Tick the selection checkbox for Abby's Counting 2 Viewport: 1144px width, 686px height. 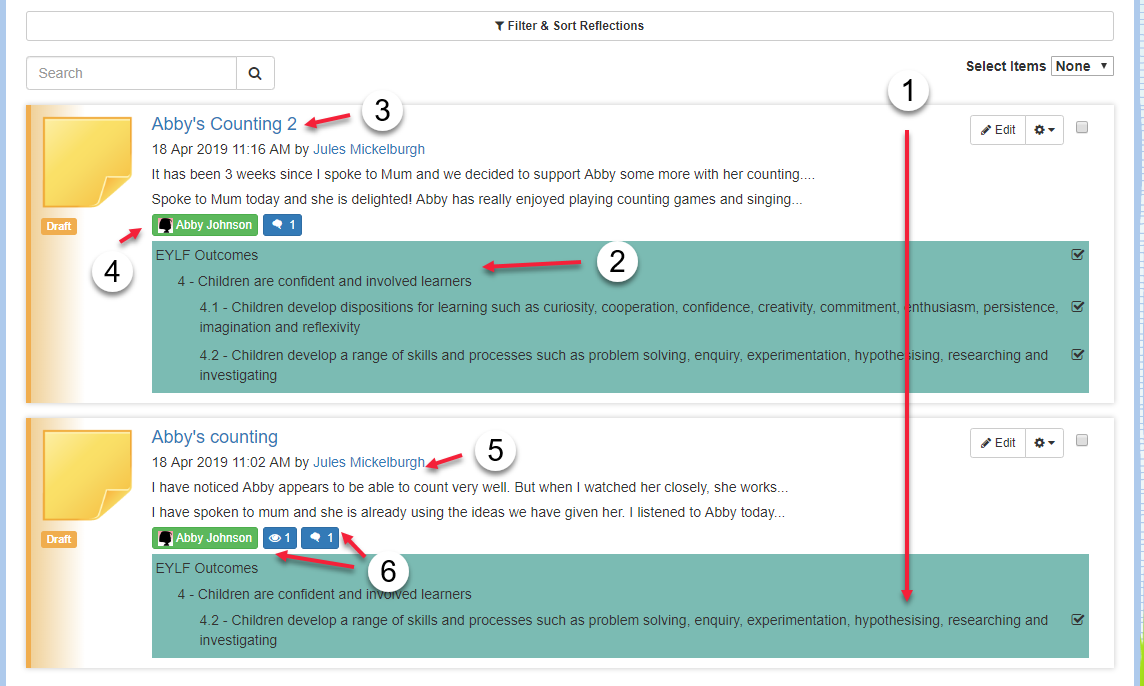pos(1082,127)
